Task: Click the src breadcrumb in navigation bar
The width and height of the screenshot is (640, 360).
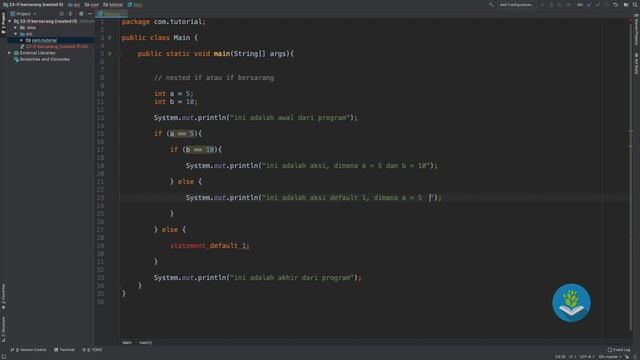Action: (74, 4)
